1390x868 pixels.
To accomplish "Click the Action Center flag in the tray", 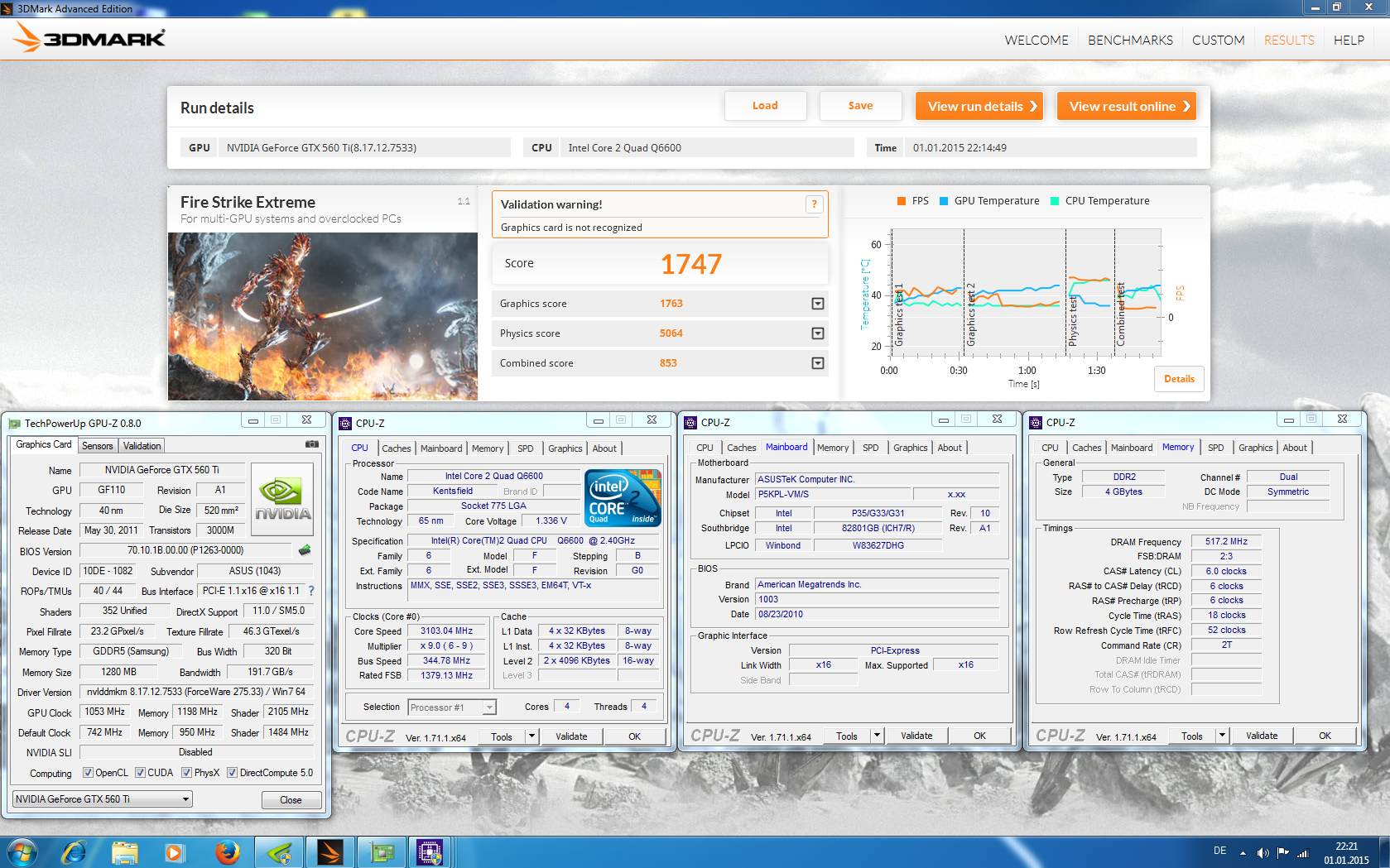I will 1282,852.
